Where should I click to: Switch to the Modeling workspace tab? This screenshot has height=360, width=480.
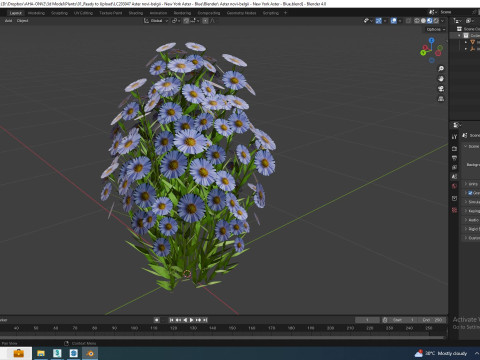pos(36,13)
